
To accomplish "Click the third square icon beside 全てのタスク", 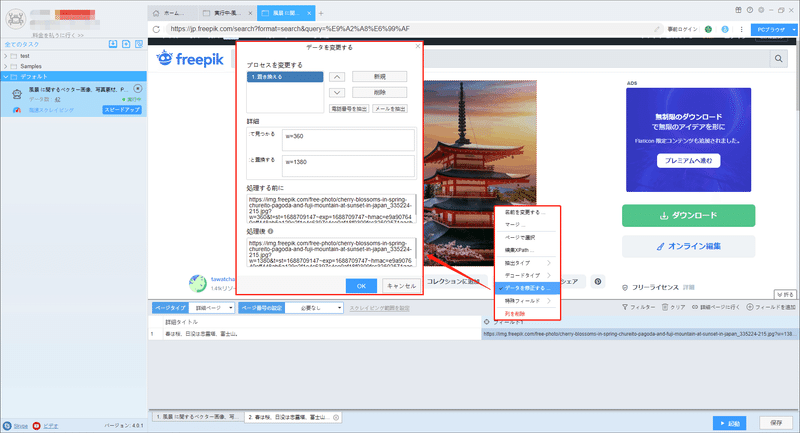I will [139, 44].
